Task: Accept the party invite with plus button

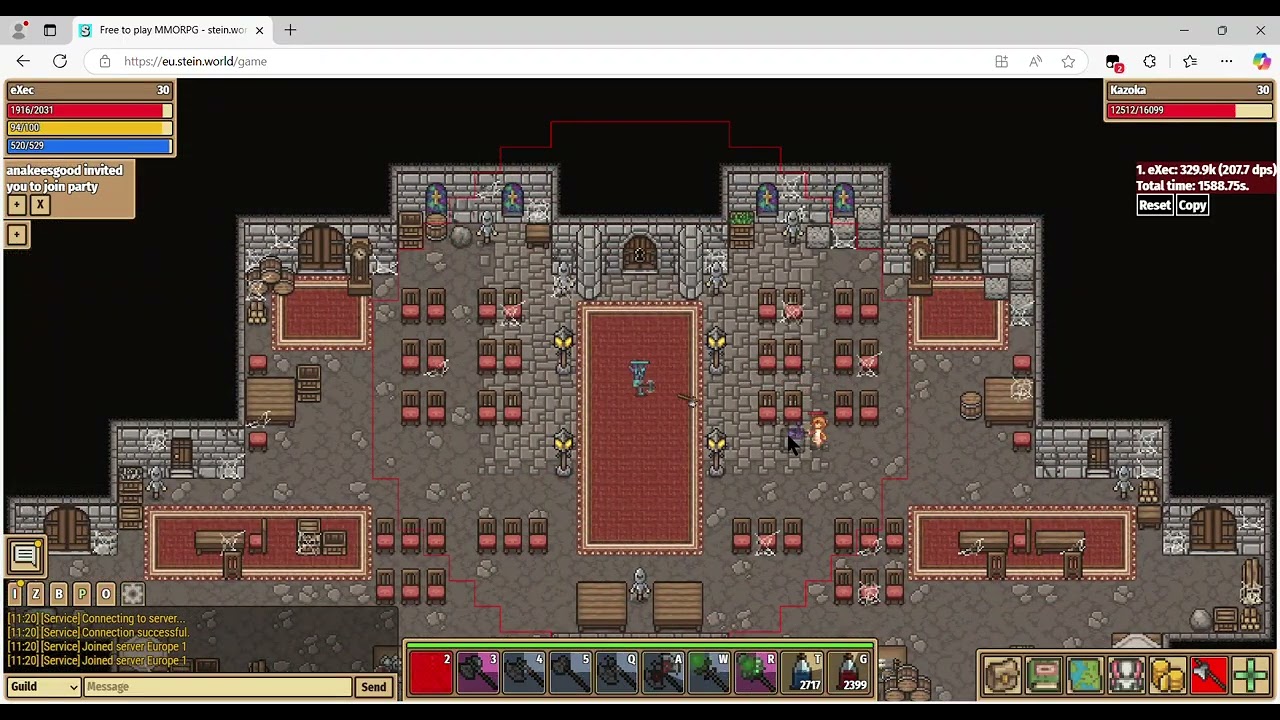Action: (x=16, y=205)
